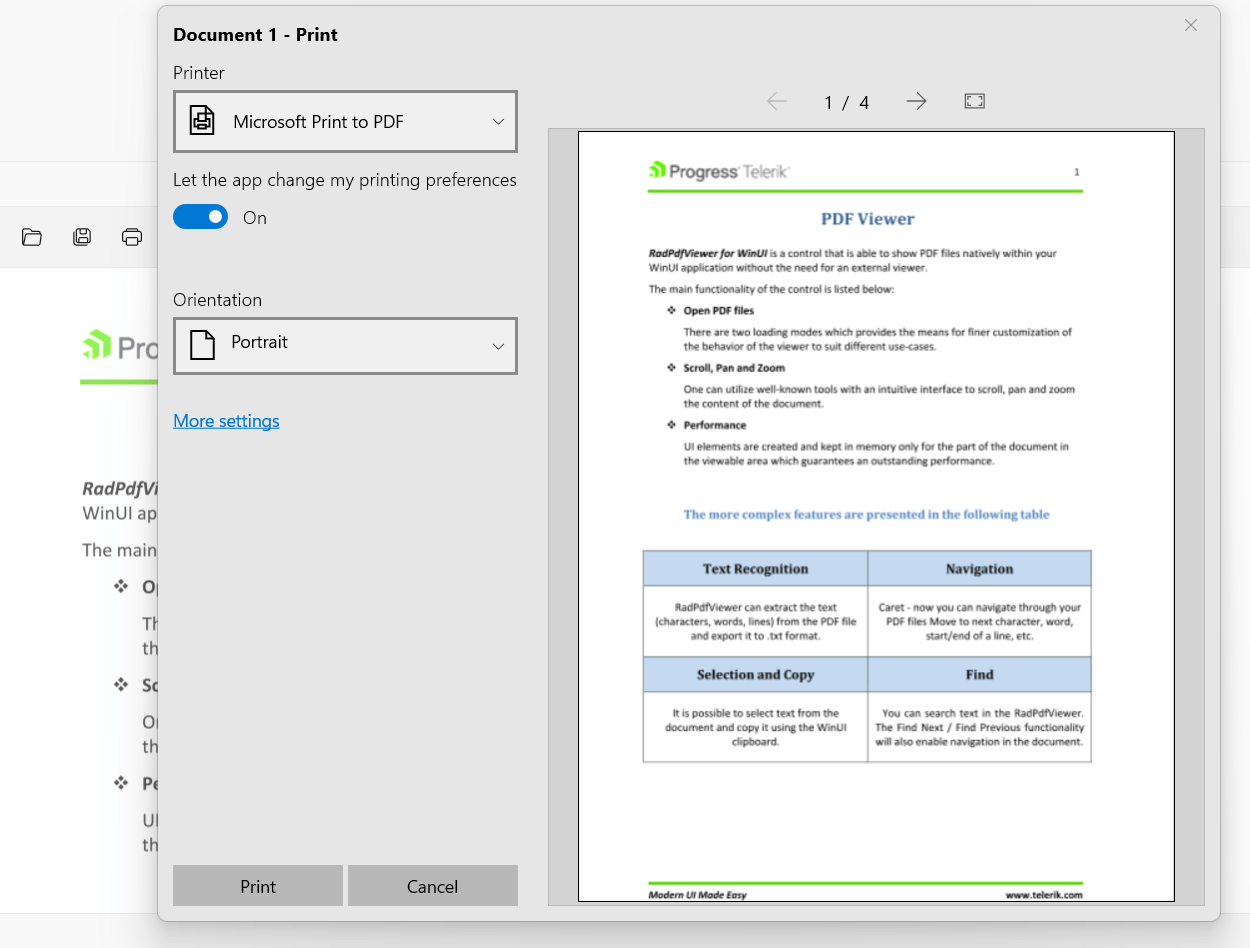
Task: Click the save icon in the toolbar
Action: [x=82, y=236]
